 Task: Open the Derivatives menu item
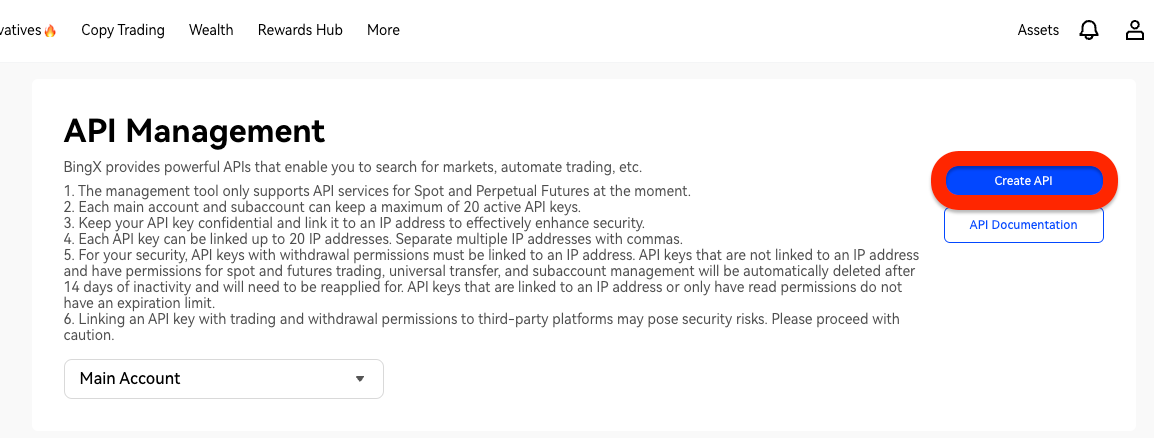(x=20, y=30)
